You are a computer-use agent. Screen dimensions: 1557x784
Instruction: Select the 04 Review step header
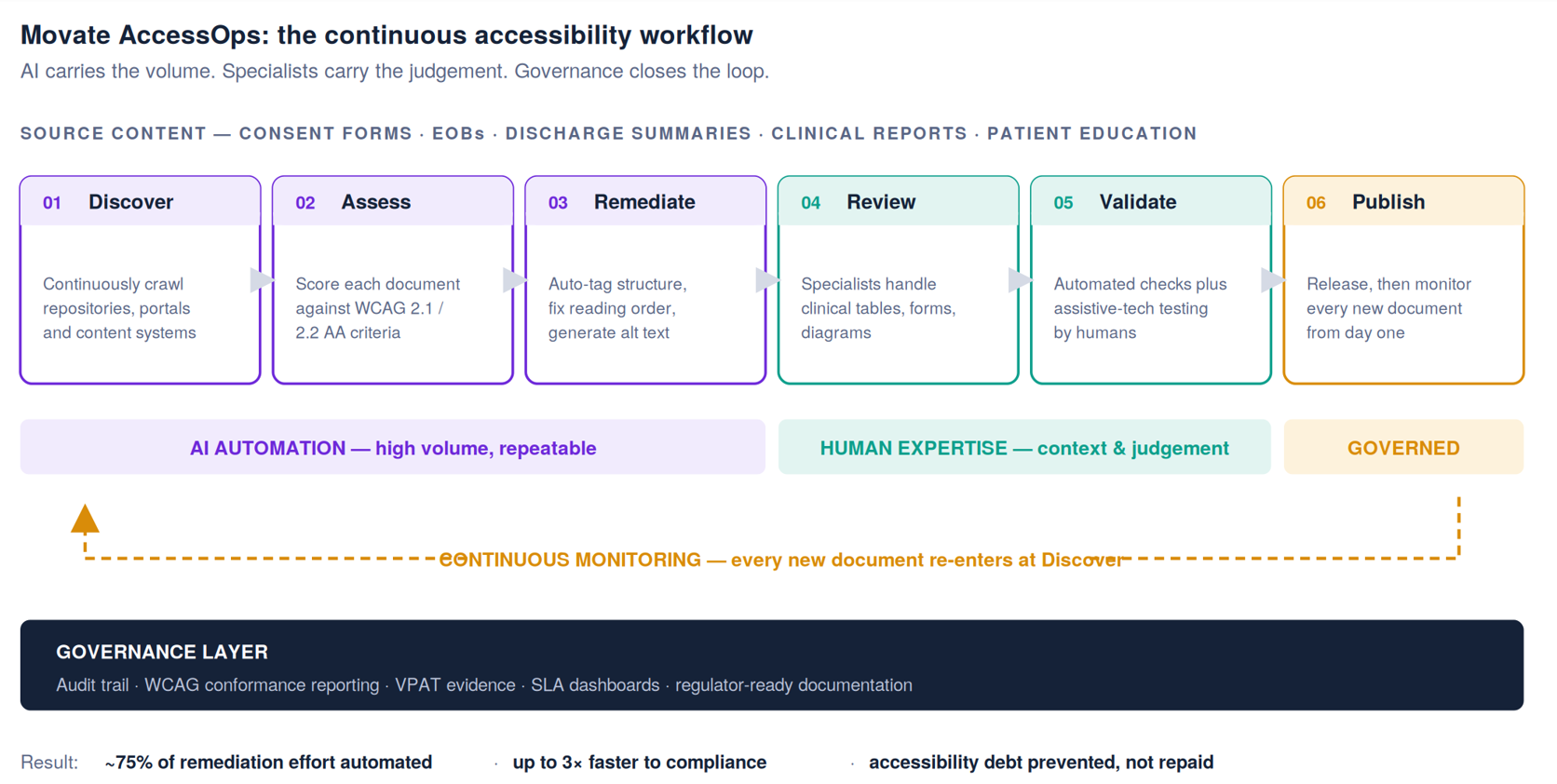coord(899,201)
